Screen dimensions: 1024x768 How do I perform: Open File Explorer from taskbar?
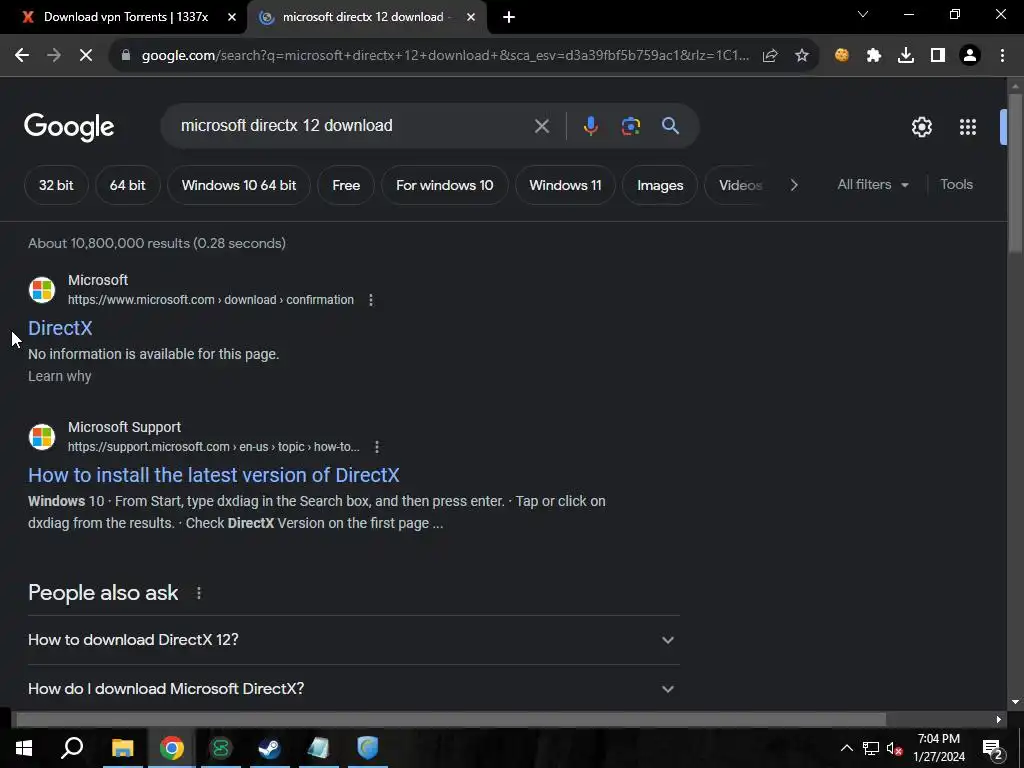coord(122,748)
